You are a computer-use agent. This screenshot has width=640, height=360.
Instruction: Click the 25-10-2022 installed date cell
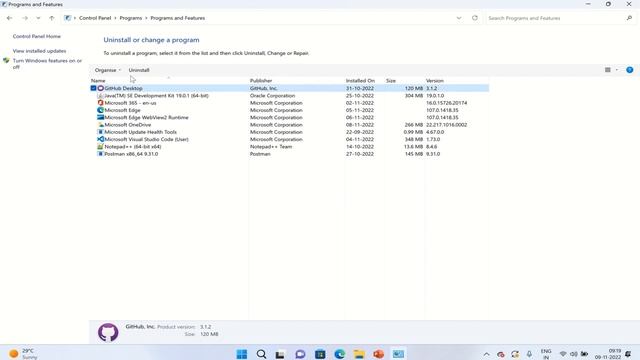tap(360, 96)
